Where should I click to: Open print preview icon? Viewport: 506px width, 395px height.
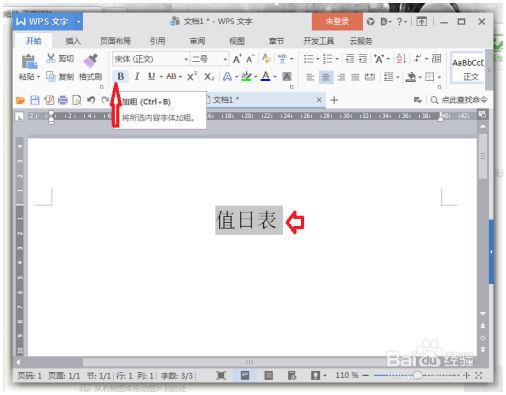pos(77,100)
